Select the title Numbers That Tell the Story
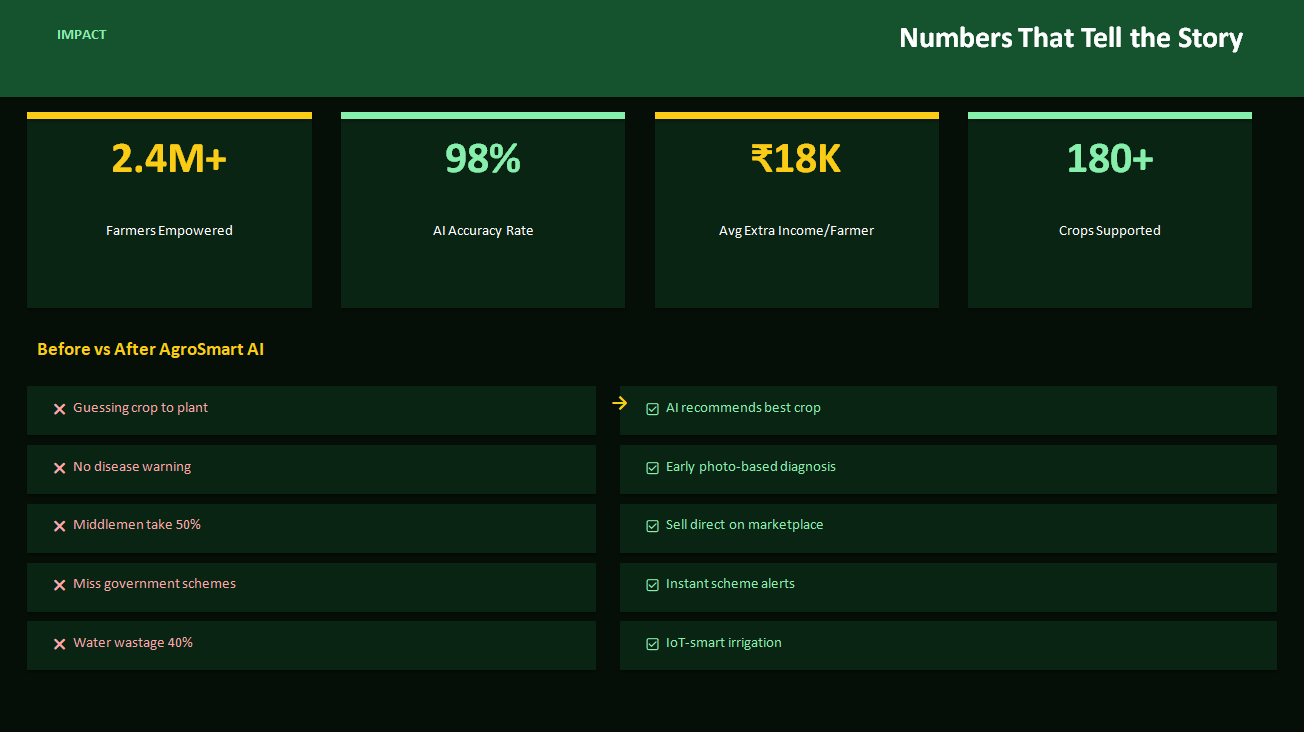The height and width of the screenshot is (732, 1304). pyautogui.click(x=1071, y=38)
